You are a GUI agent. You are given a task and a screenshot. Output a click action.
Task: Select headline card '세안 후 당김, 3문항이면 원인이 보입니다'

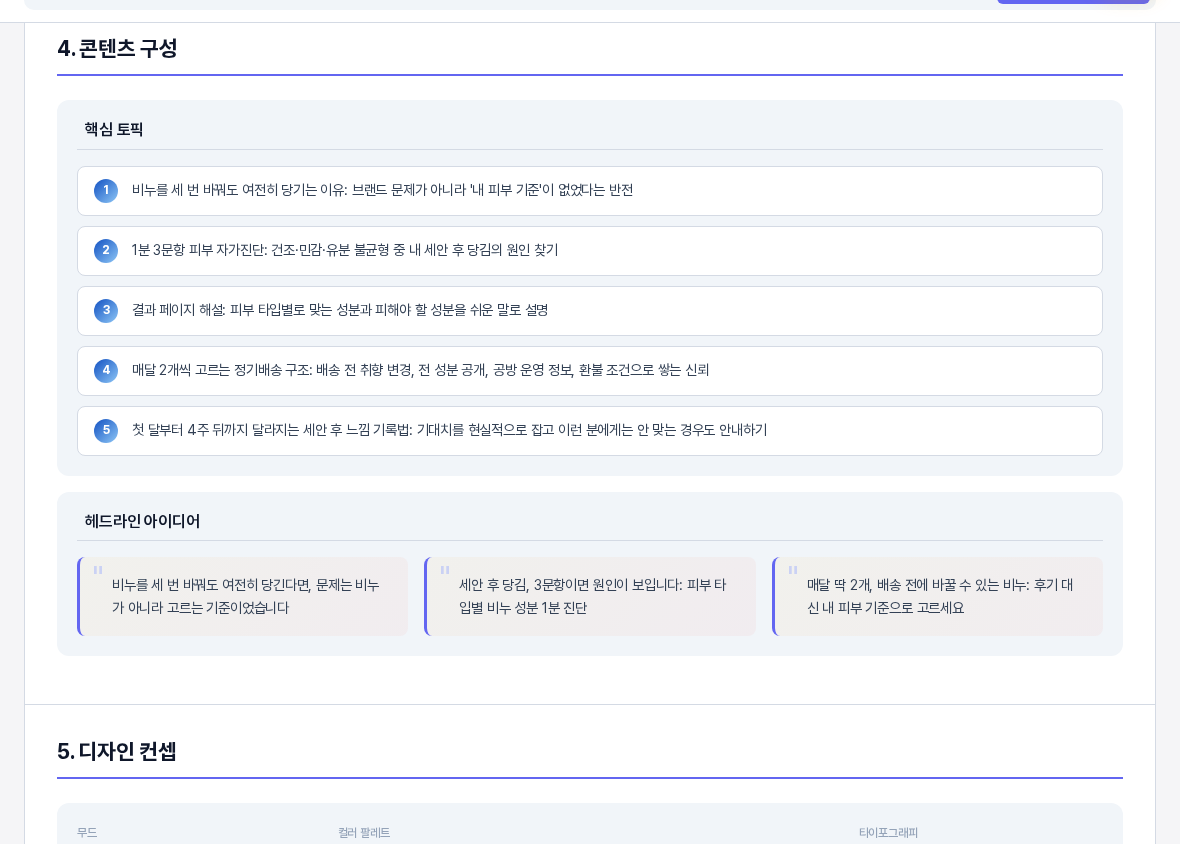point(590,597)
